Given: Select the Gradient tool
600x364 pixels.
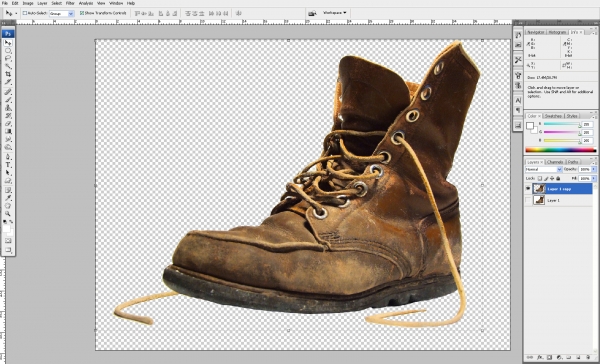Looking at the screenshot, I should [8, 131].
